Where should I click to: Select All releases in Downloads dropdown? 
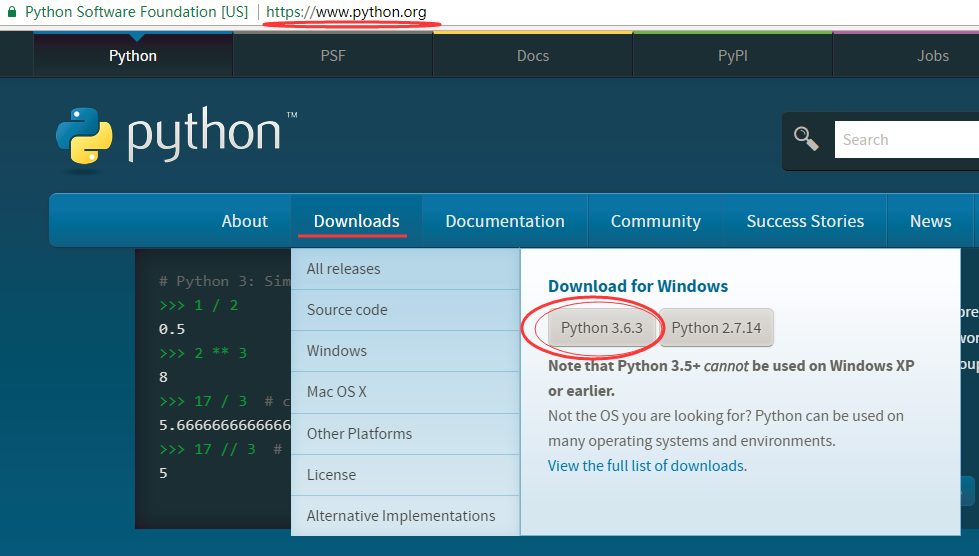click(x=405, y=269)
